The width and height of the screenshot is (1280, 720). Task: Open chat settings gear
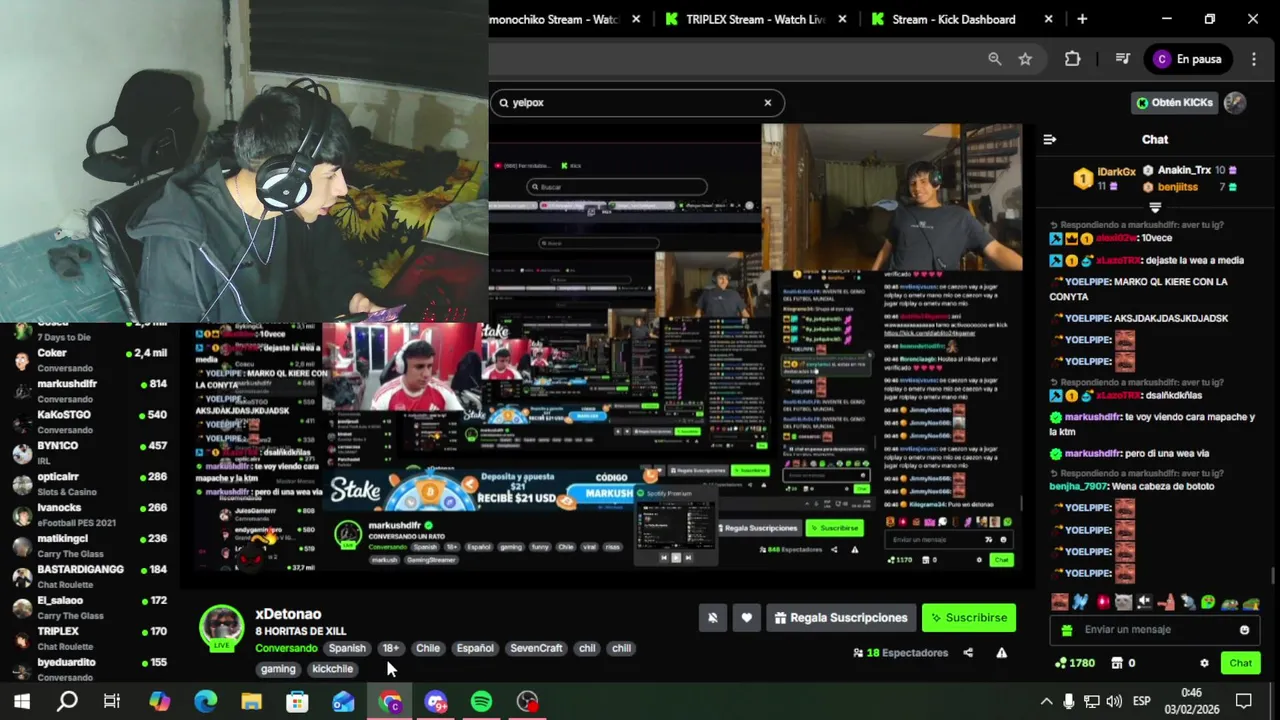click(1204, 663)
